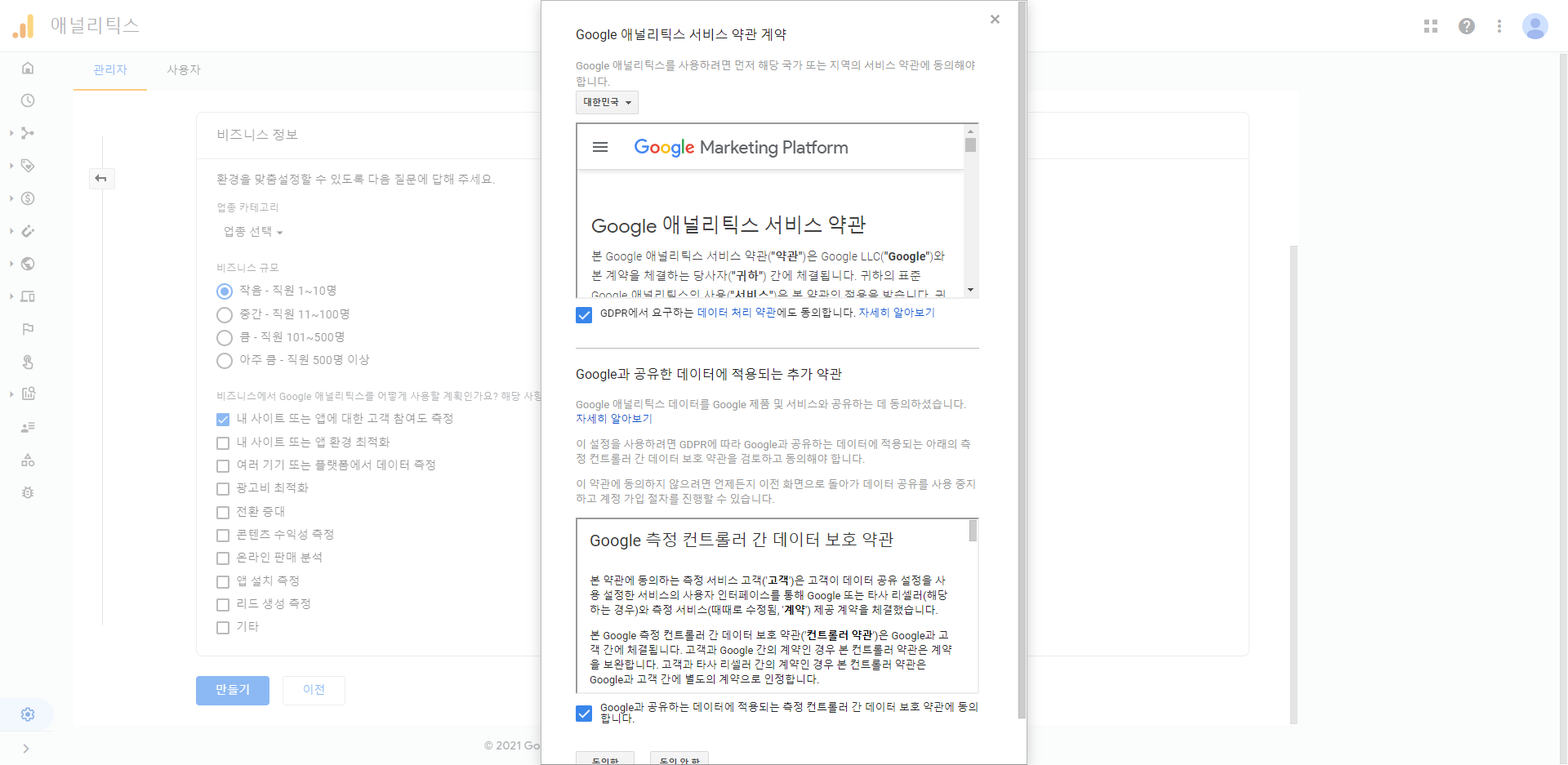
Task: Expand the globe sidebar section arrow
Action: coord(11,264)
